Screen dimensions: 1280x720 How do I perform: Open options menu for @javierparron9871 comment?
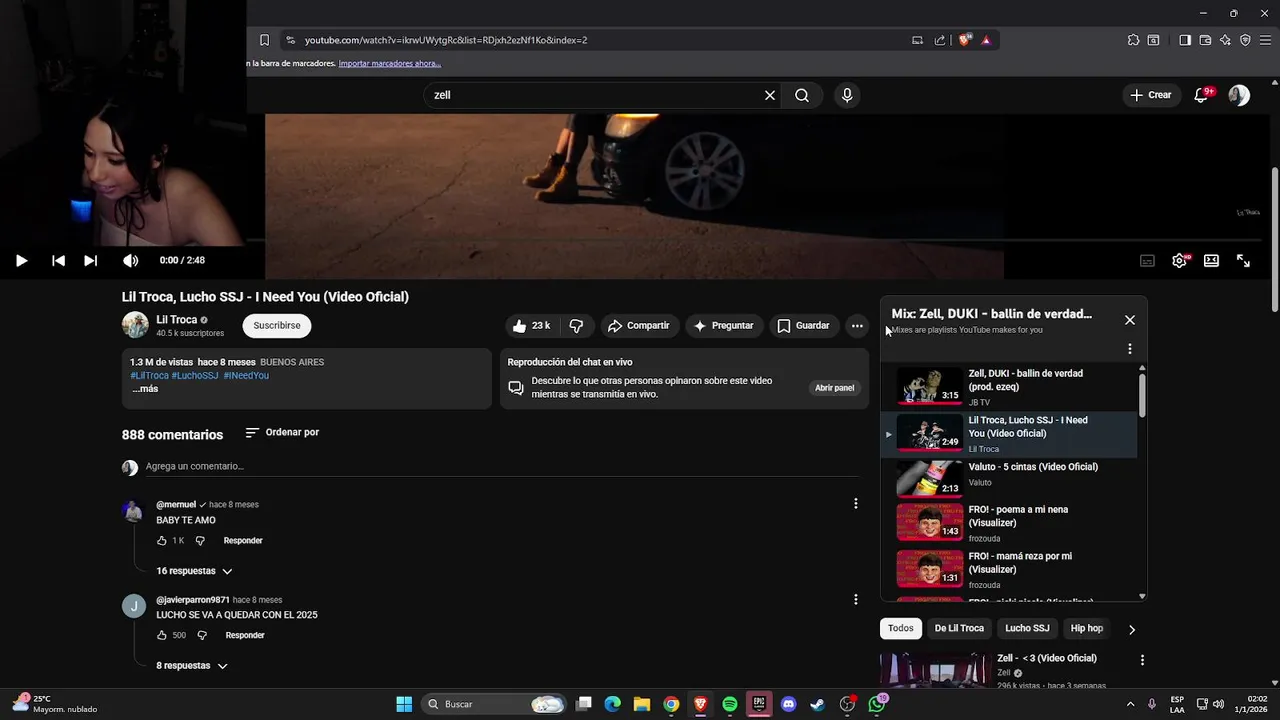tap(855, 599)
